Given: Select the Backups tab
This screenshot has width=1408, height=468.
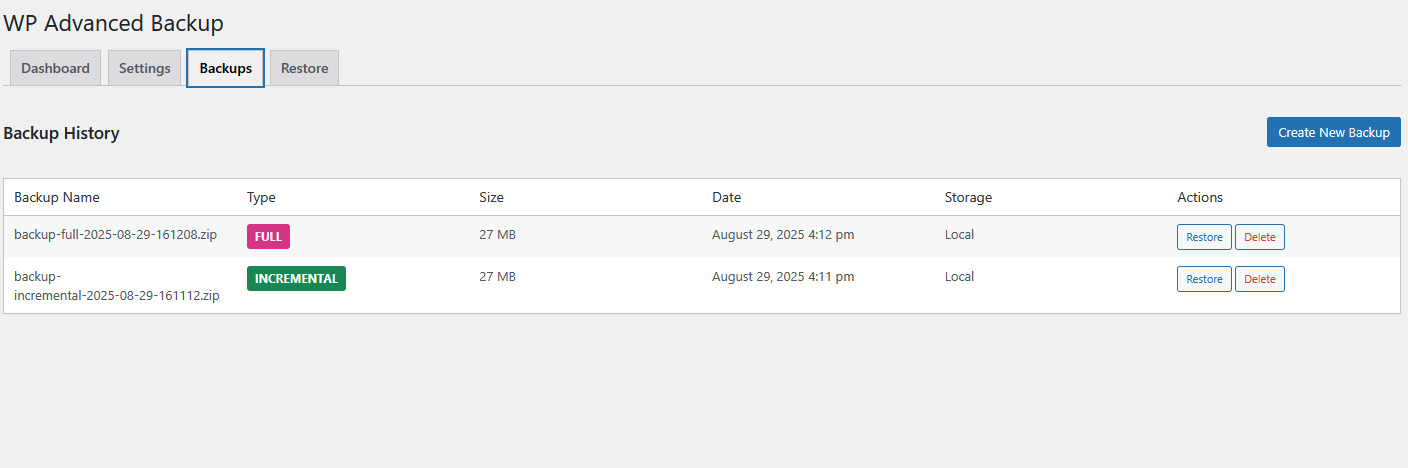Looking at the screenshot, I should [226, 68].
